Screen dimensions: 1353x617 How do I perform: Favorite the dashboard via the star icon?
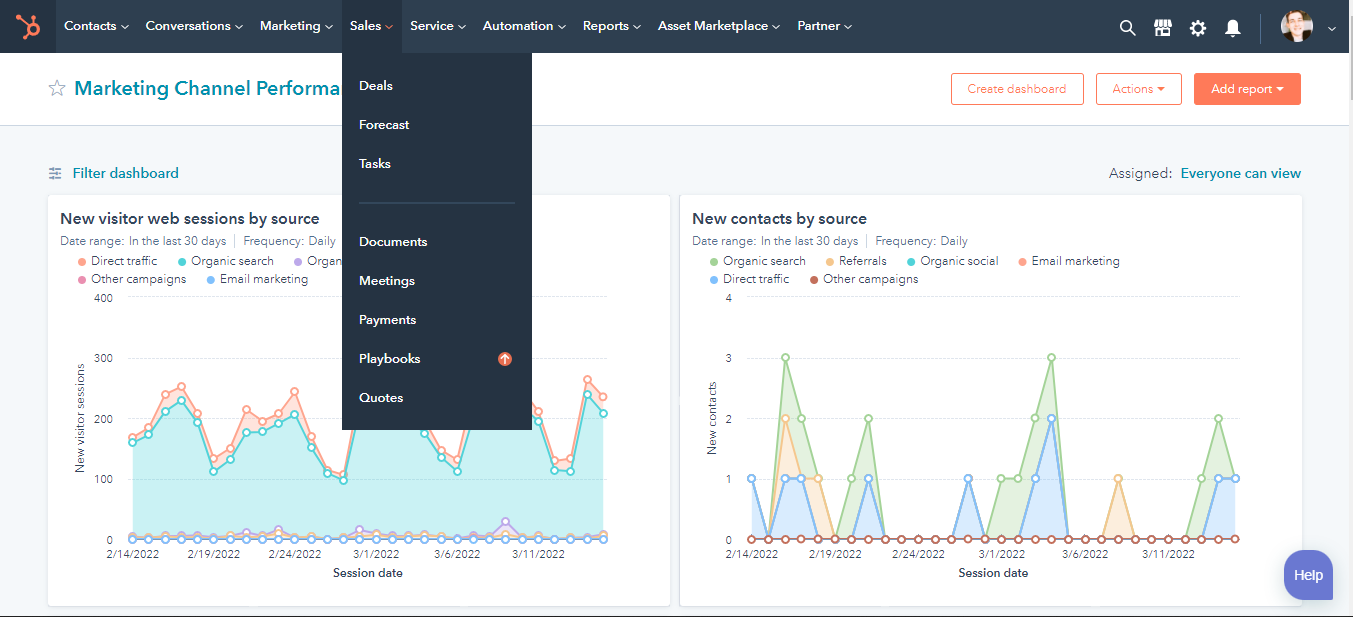pos(57,88)
